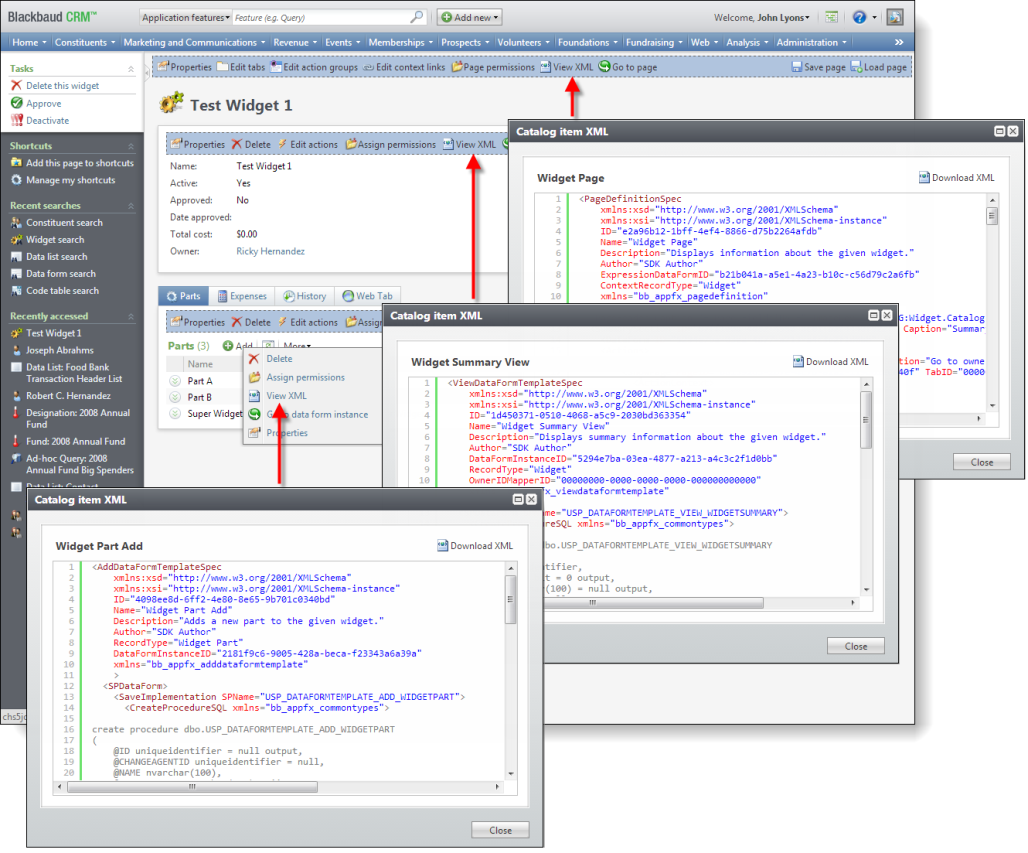Click View XML in top page toolbar
The width and height of the screenshot is (1028, 853).
click(x=566, y=67)
